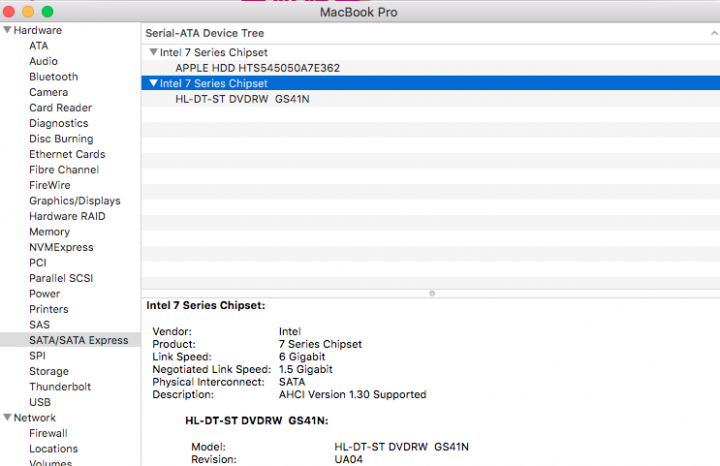Select Fibre Channel in the sidebar
The image size is (720, 466).
64,169
